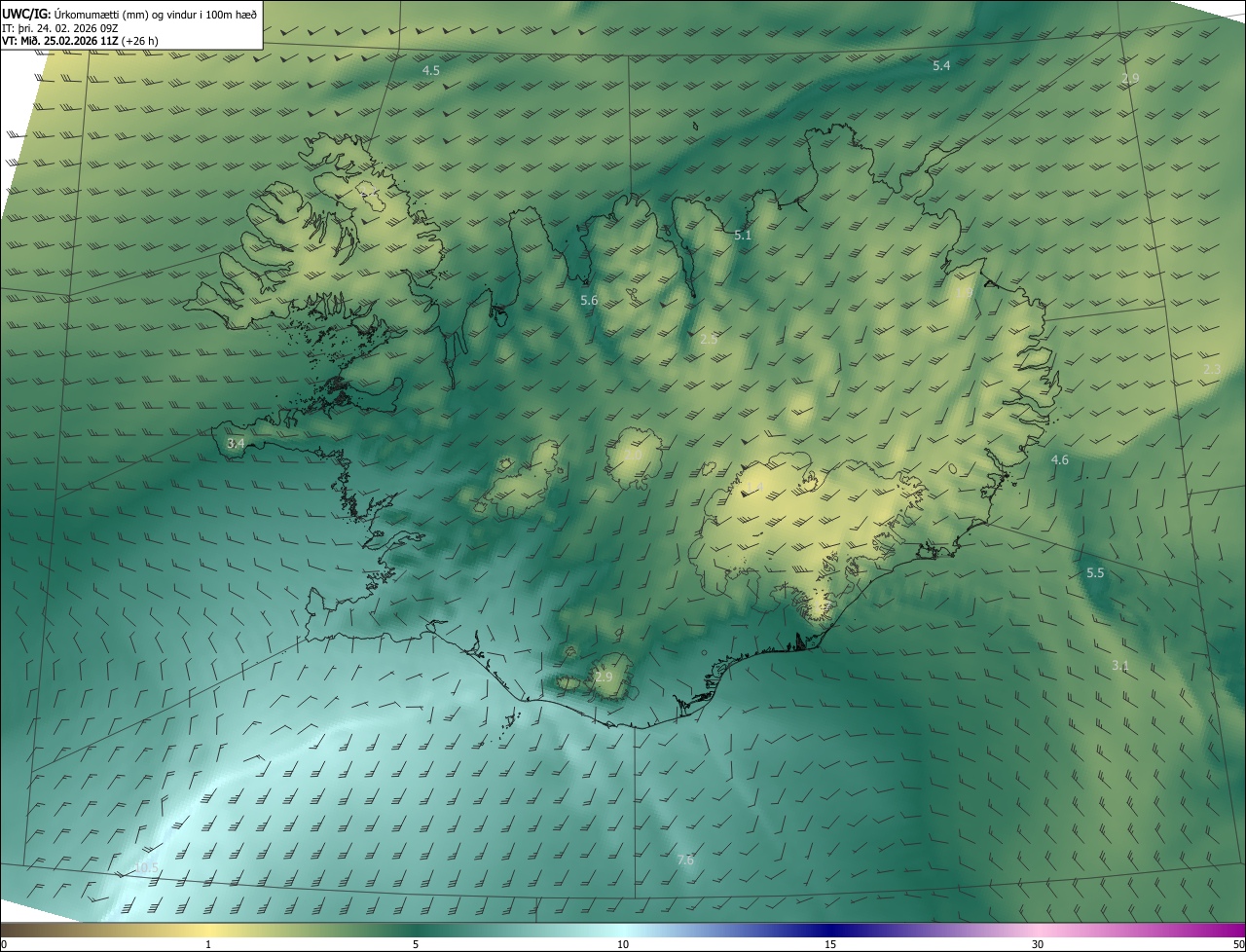1246x952 pixels.
Task: Click the '0' tick label on the color bar
Action: 4,944
